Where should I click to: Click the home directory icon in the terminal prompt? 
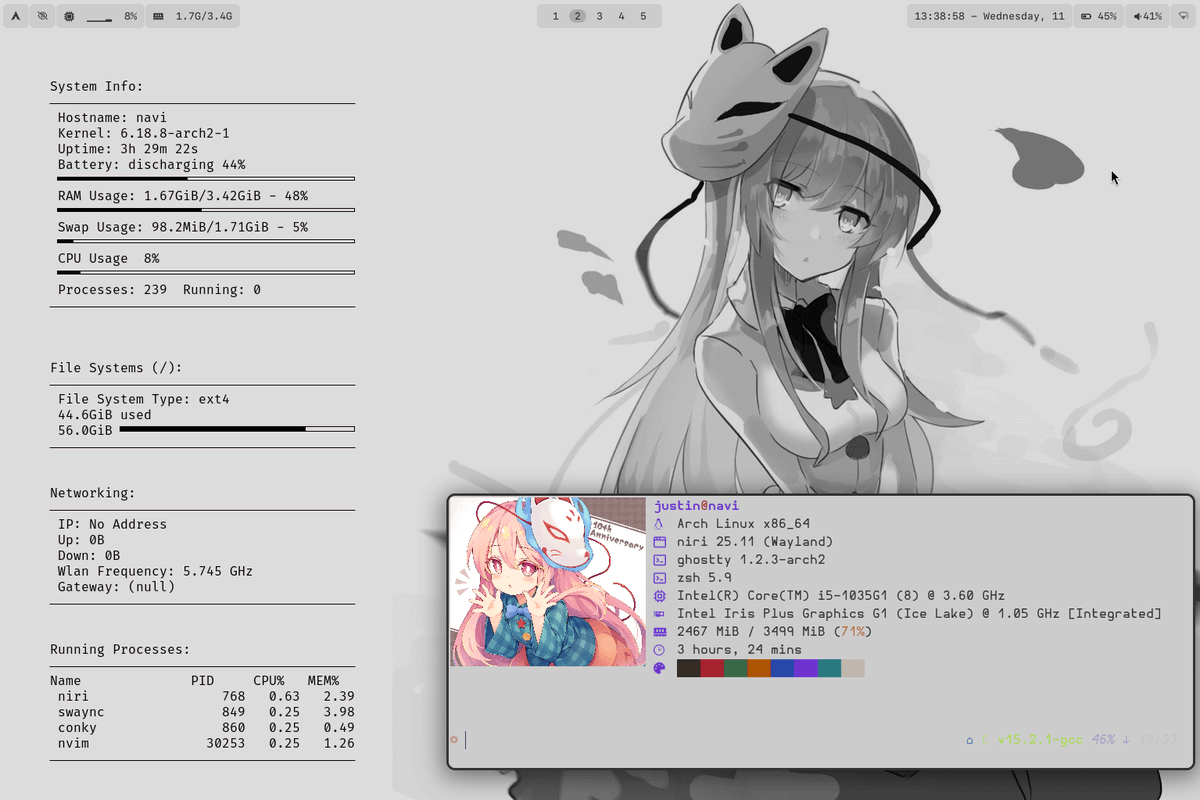click(969, 740)
